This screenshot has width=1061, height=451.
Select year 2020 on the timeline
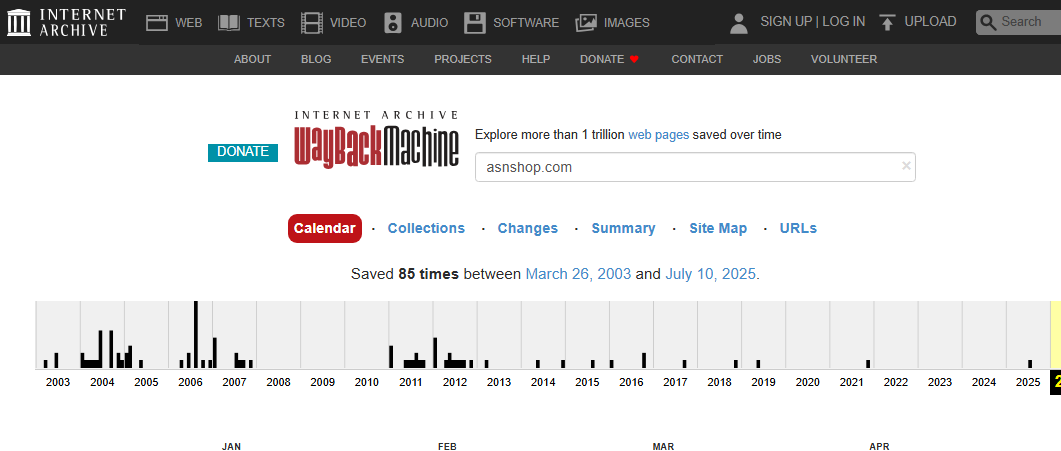(x=807, y=383)
